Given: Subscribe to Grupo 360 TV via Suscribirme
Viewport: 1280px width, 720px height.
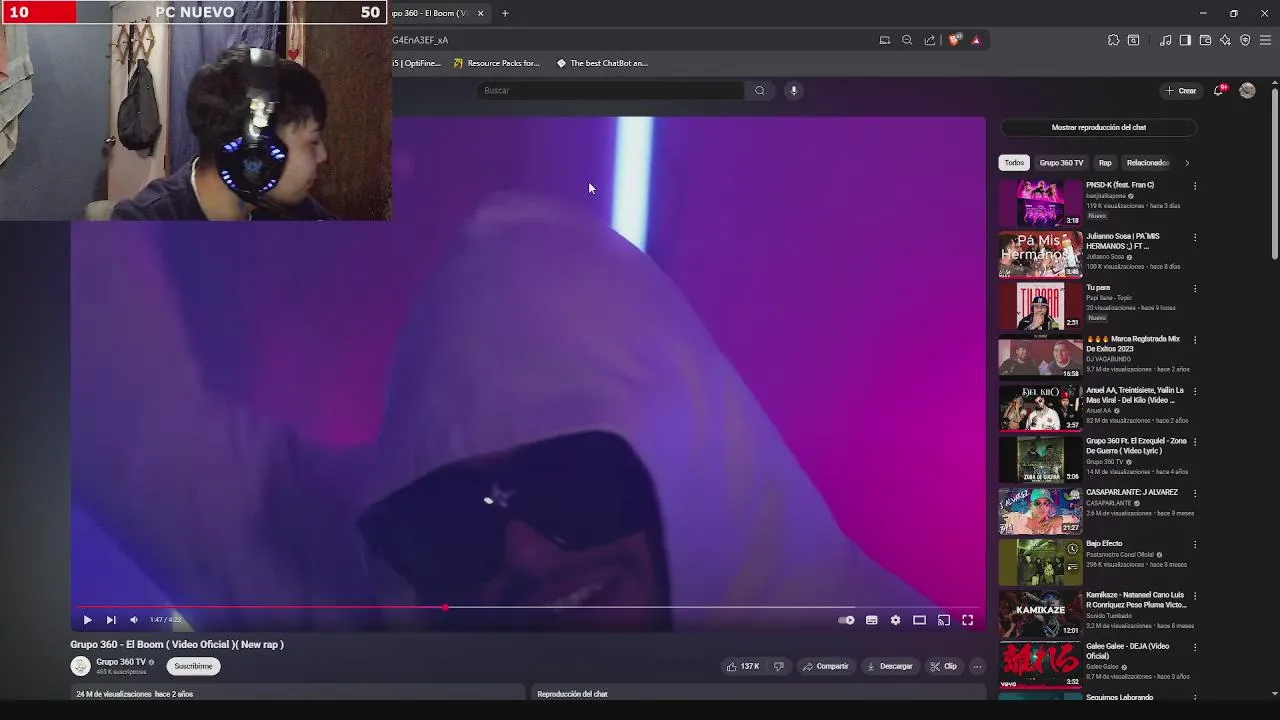Looking at the screenshot, I should click(x=193, y=666).
